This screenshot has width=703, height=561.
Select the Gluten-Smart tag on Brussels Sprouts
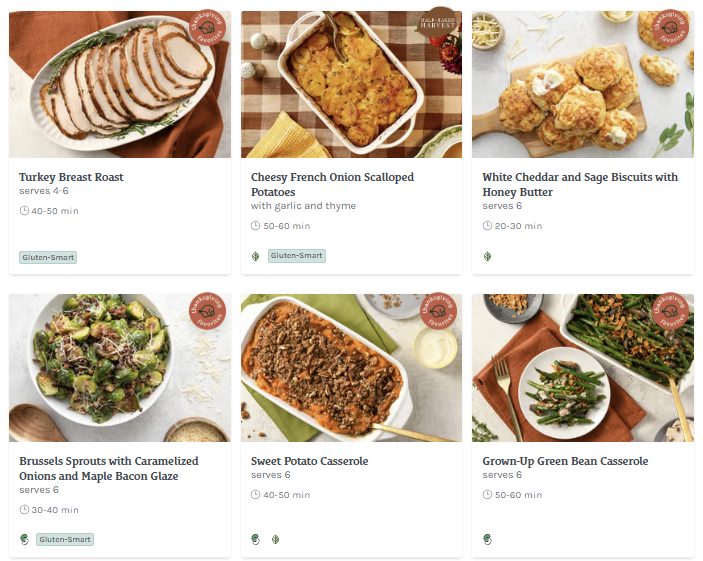coord(65,539)
